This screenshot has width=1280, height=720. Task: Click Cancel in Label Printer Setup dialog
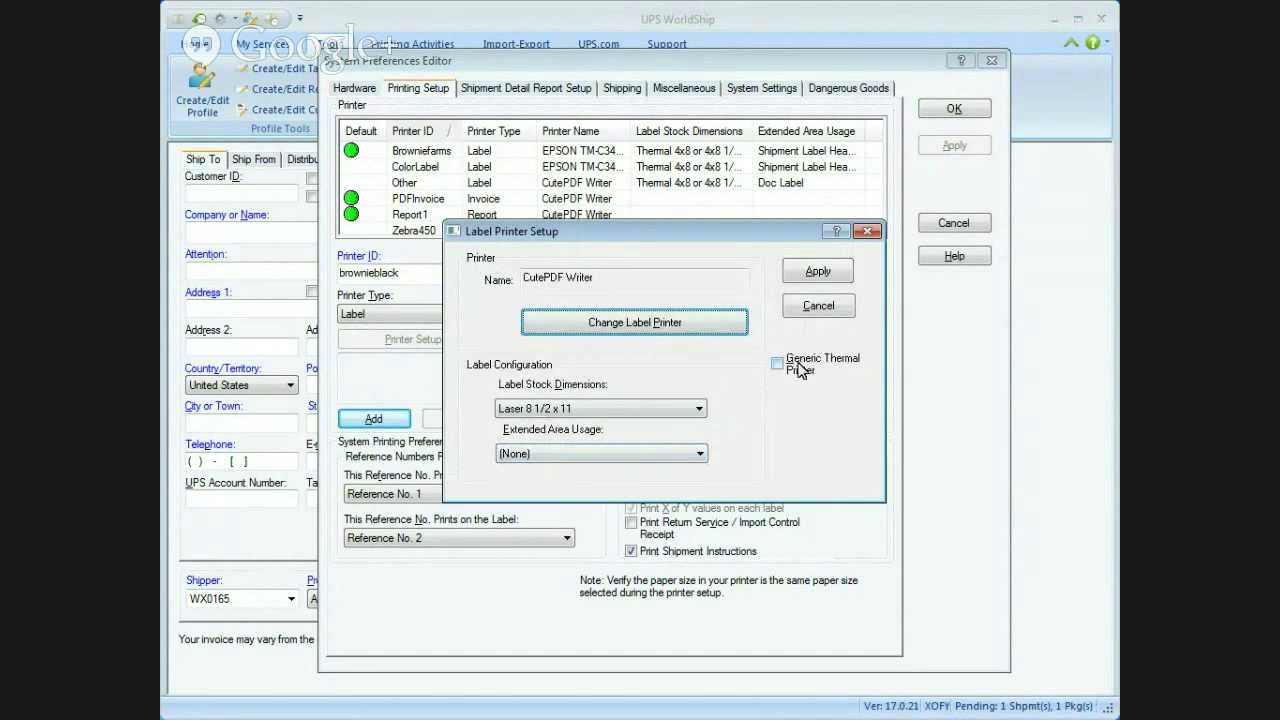pos(818,306)
